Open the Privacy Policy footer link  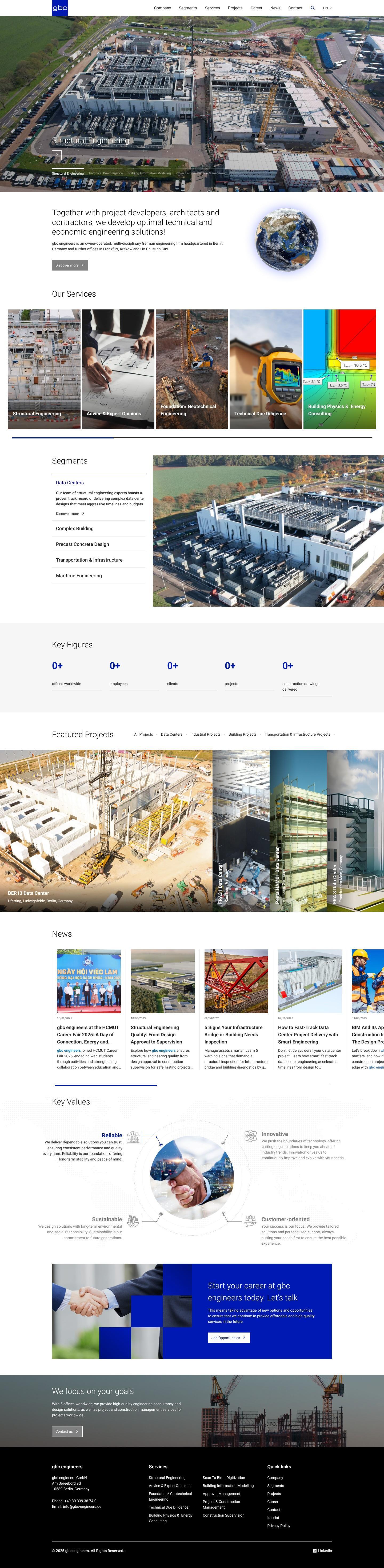point(278,1525)
